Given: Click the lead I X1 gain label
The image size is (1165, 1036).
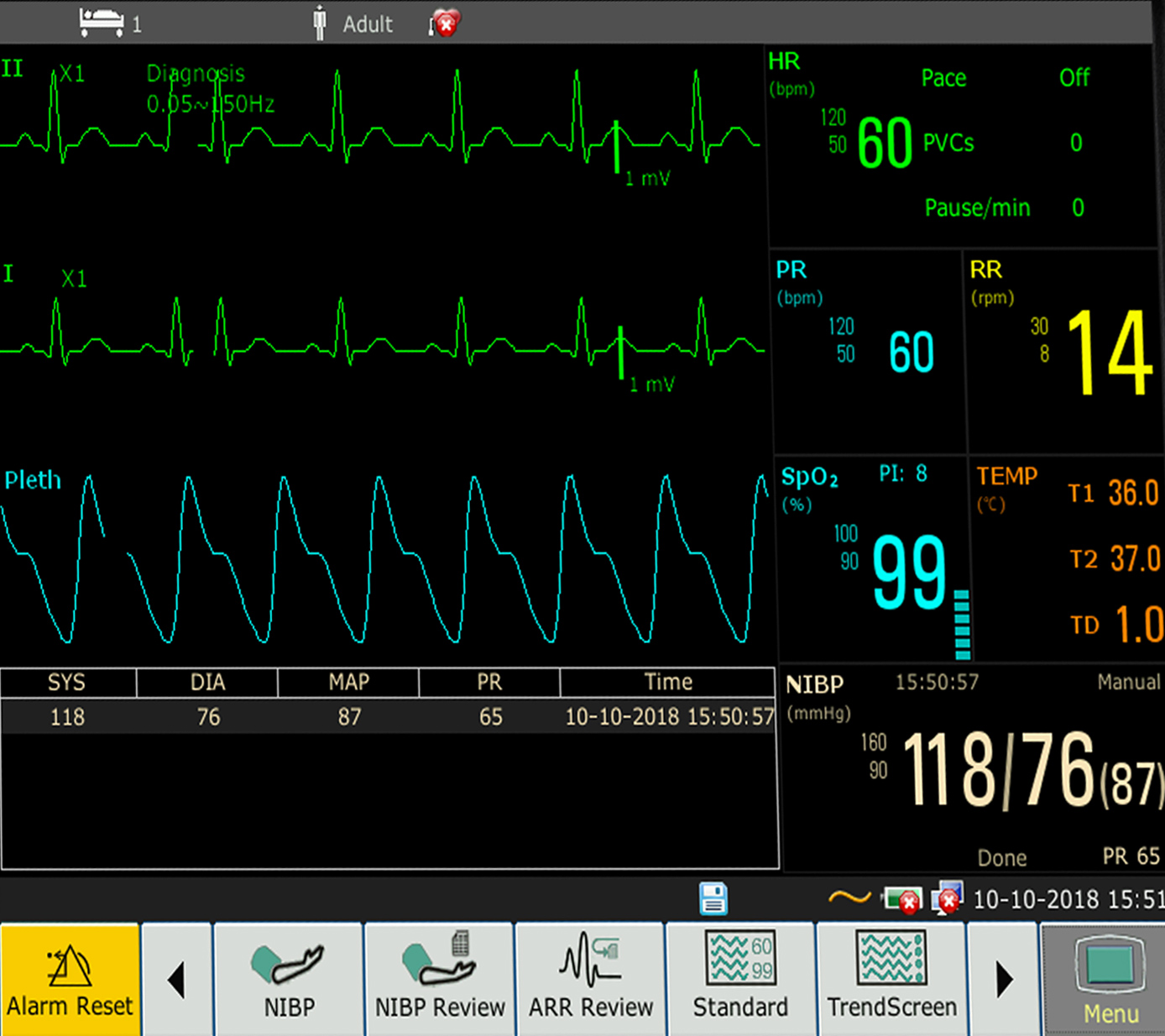Looking at the screenshot, I should pos(74,279).
